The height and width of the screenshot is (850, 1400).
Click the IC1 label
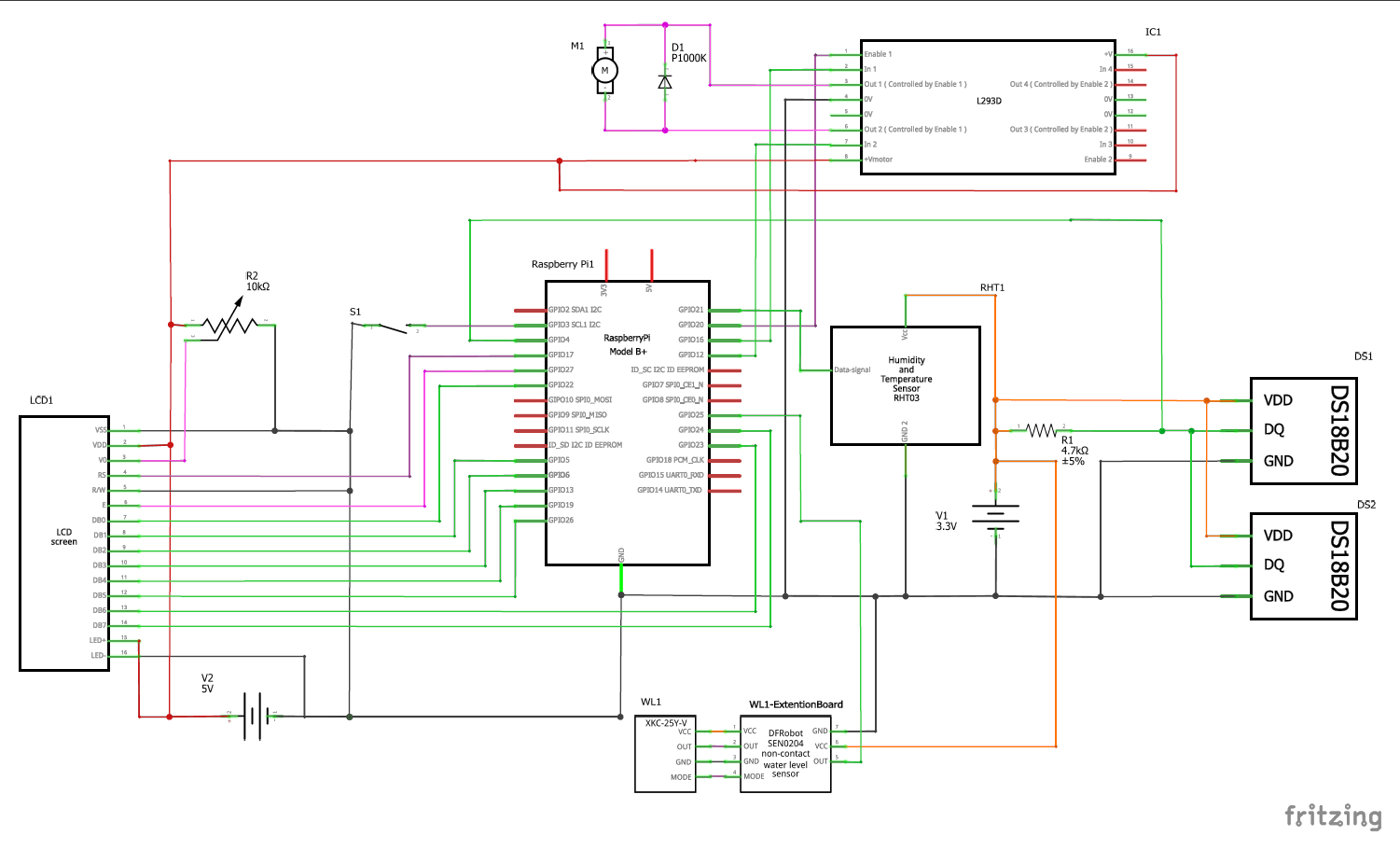click(1153, 32)
